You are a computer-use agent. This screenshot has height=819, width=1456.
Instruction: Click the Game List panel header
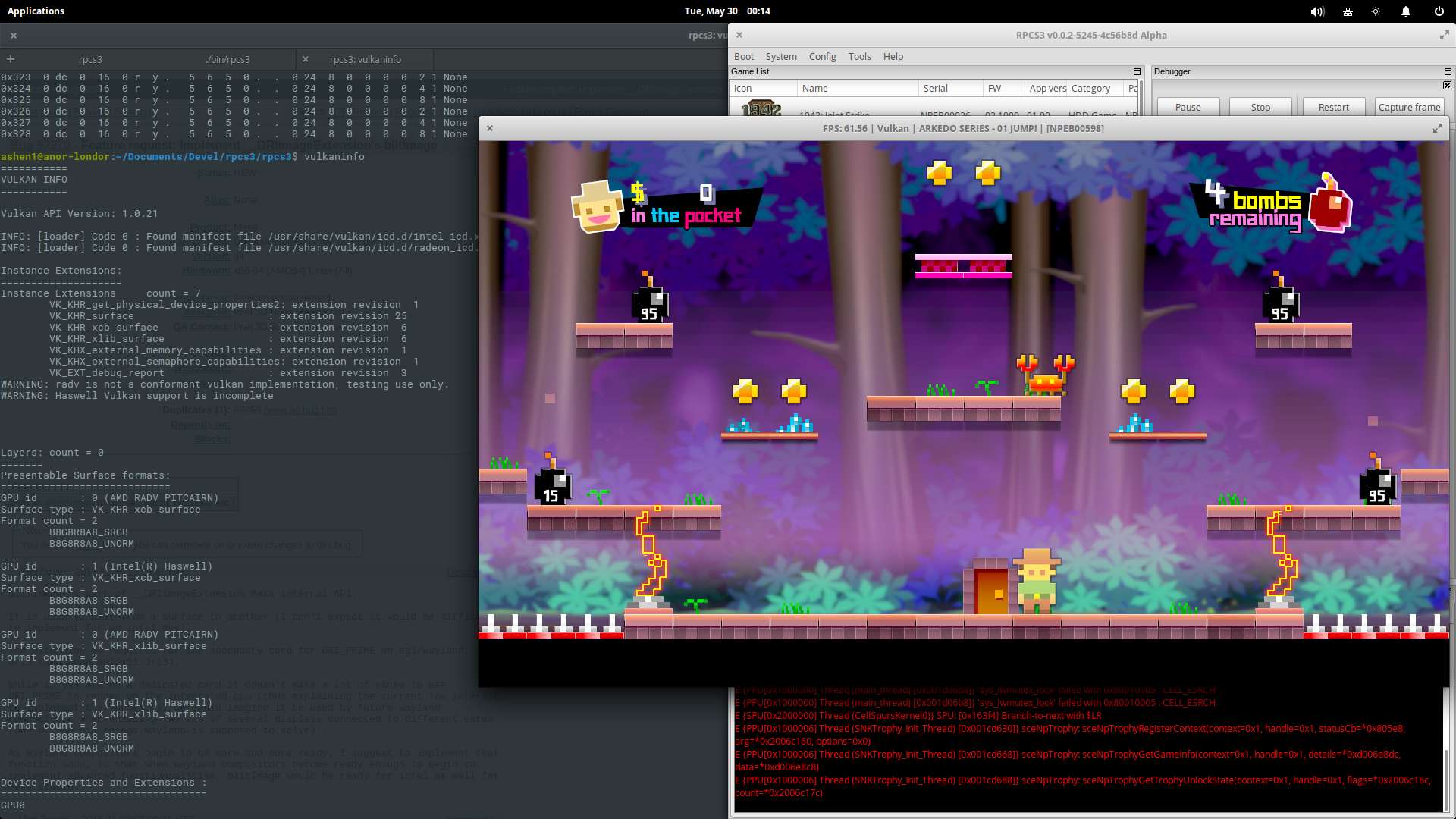(750, 71)
